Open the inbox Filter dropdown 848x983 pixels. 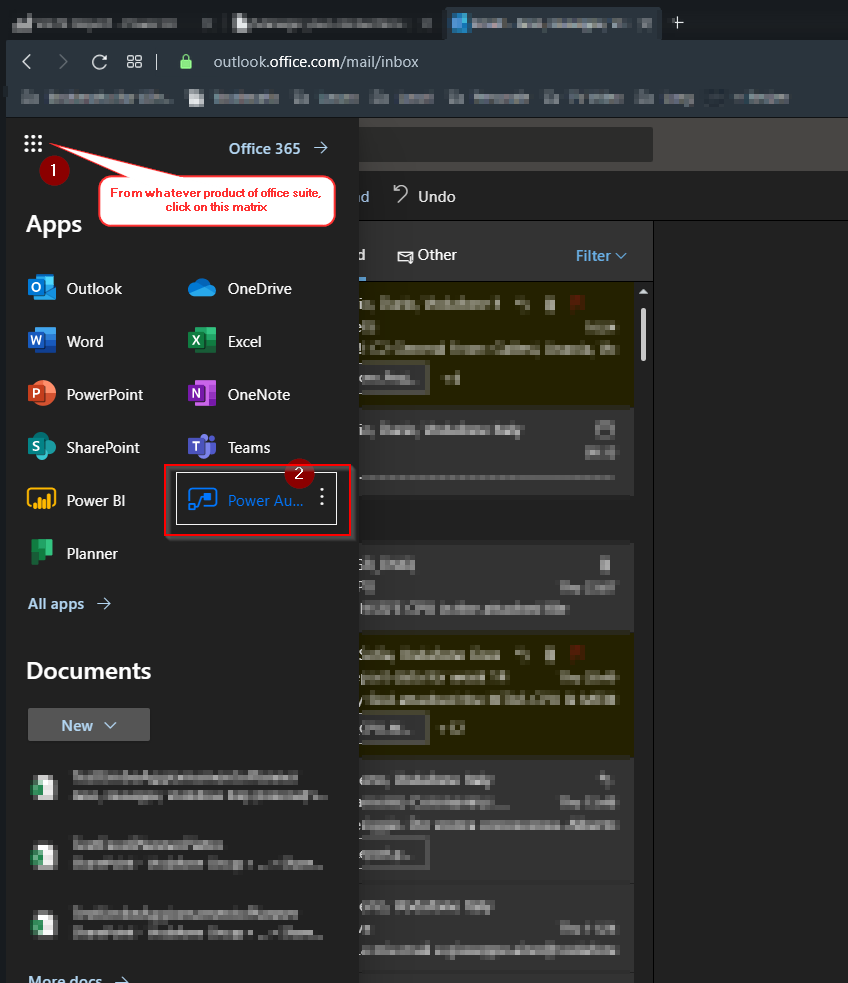pyautogui.click(x=601, y=256)
